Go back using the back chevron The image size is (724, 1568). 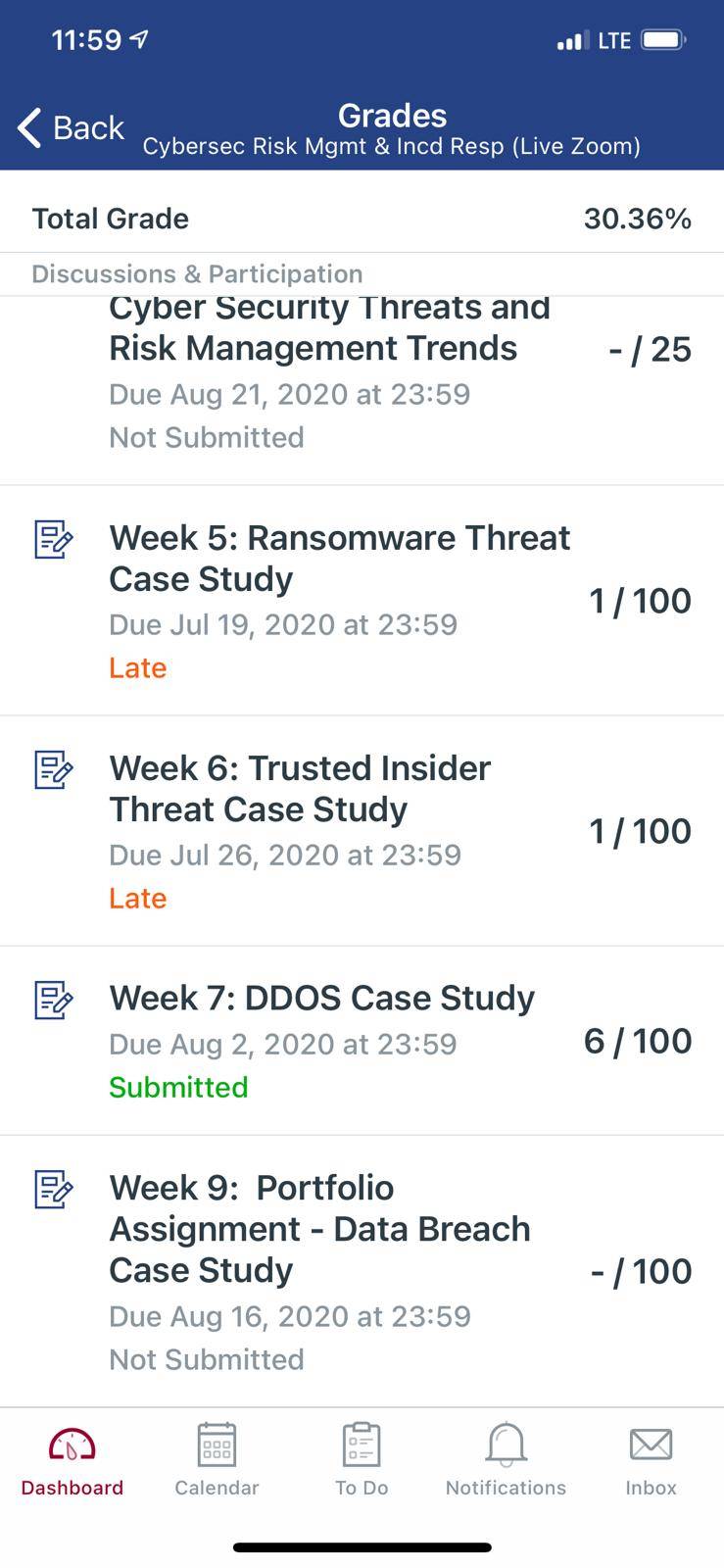pyautogui.click(x=29, y=127)
